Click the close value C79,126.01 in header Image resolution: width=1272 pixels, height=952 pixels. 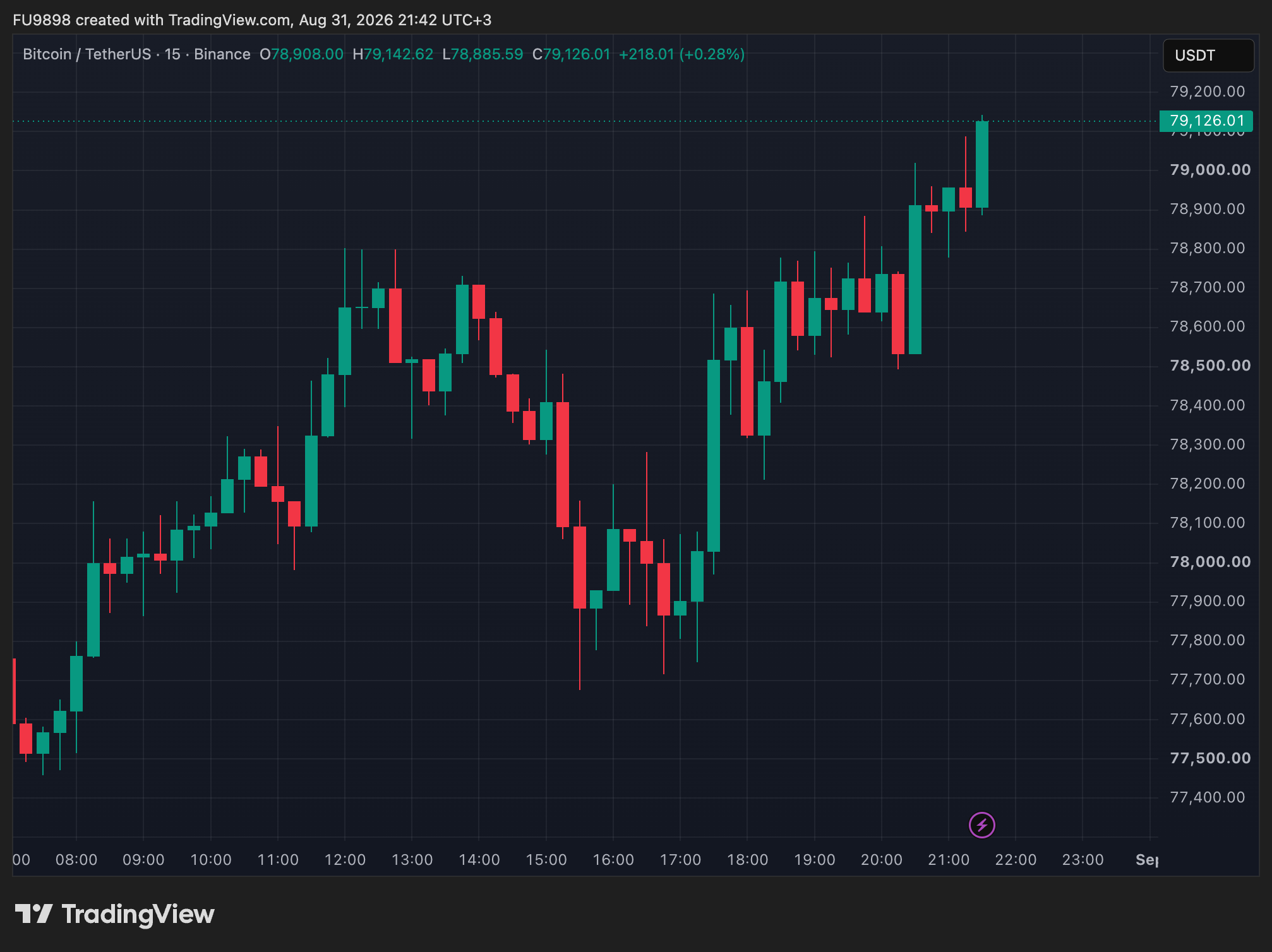point(572,54)
